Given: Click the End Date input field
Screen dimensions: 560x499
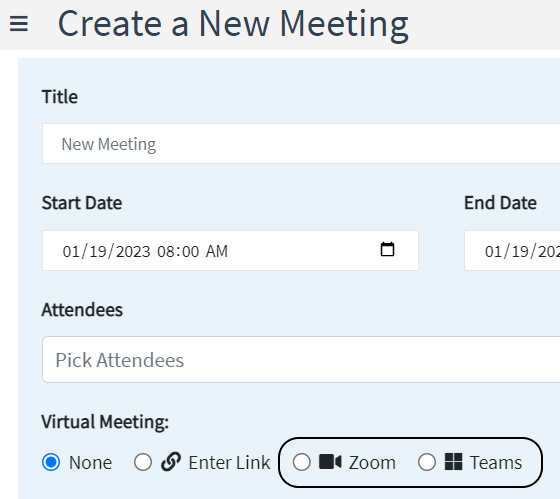Looking at the screenshot, I should [x=512, y=250].
